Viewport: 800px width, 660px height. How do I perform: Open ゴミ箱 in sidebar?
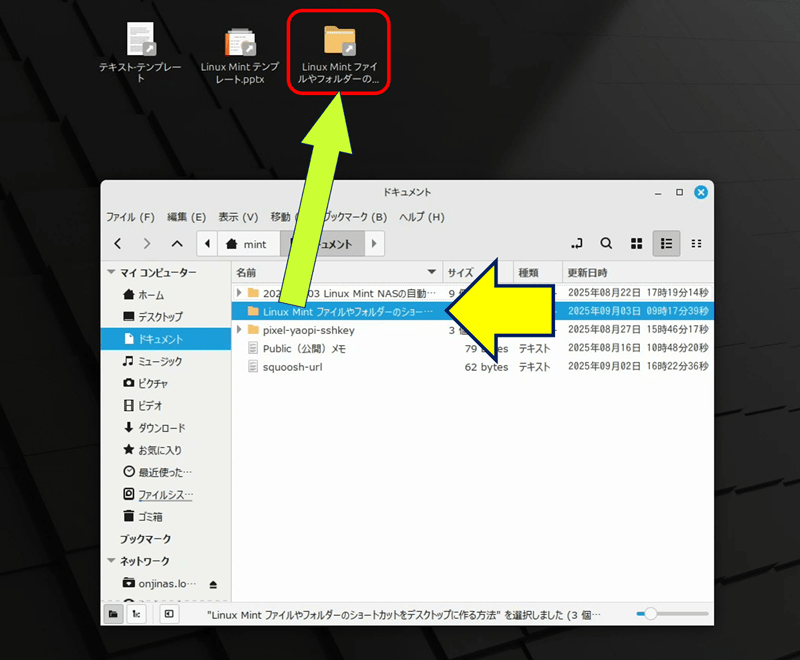pyautogui.click(x=166, y=516)
